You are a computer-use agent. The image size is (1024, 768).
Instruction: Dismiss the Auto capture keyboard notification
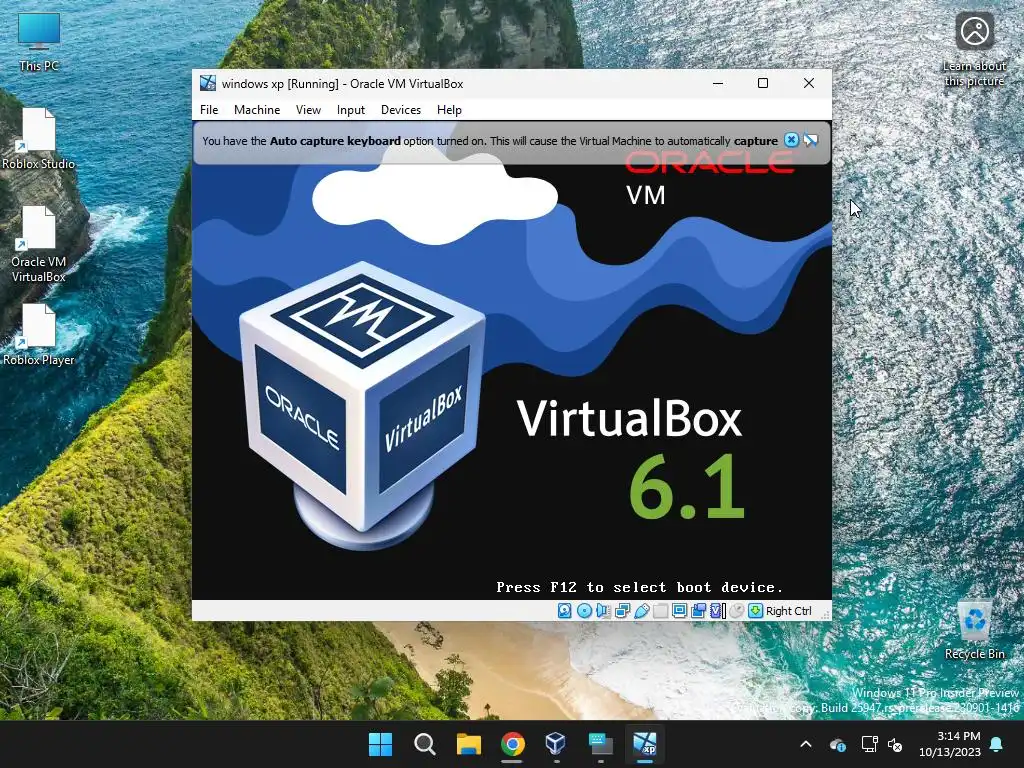coord(791,140)
